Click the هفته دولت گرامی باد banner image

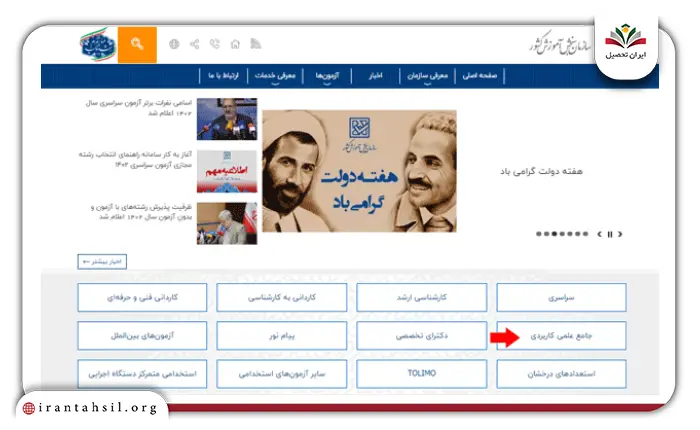(x=359, y=171)
